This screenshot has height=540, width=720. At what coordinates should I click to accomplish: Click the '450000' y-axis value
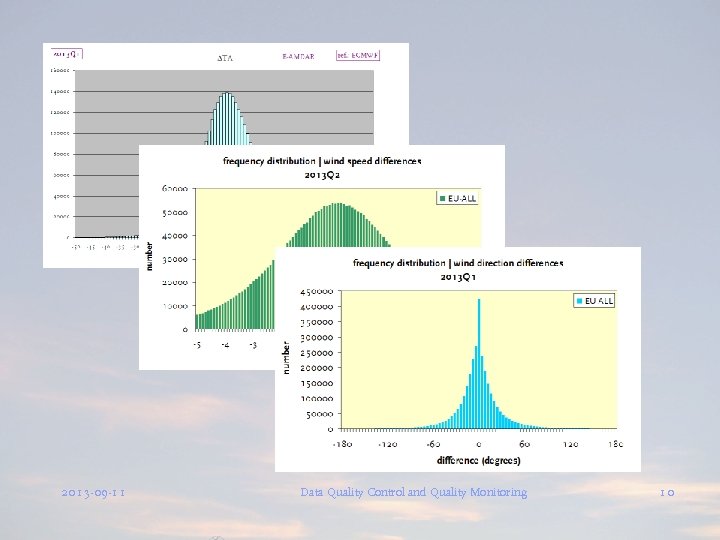pos(316,291)
